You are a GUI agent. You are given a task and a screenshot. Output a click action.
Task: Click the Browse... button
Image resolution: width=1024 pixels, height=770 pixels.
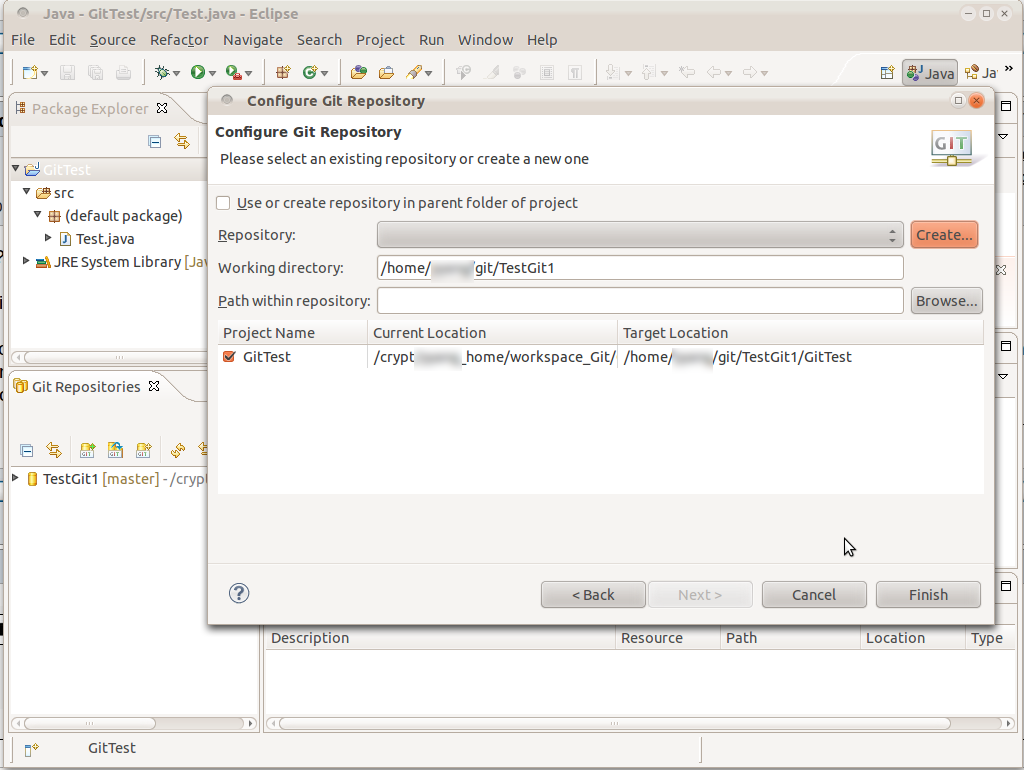[947, 301]
